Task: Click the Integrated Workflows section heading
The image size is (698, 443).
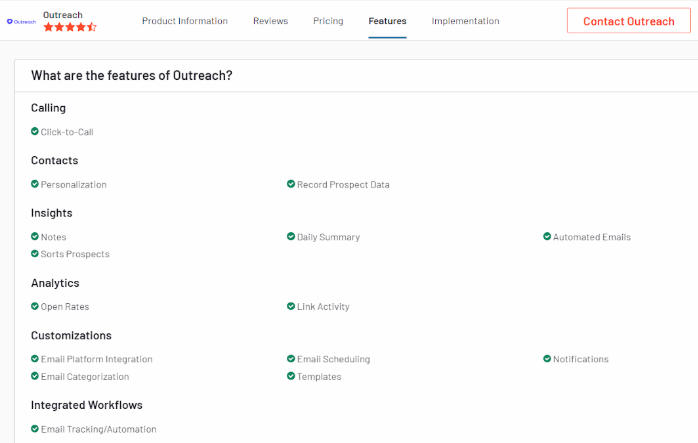Action: pos(87,405)
